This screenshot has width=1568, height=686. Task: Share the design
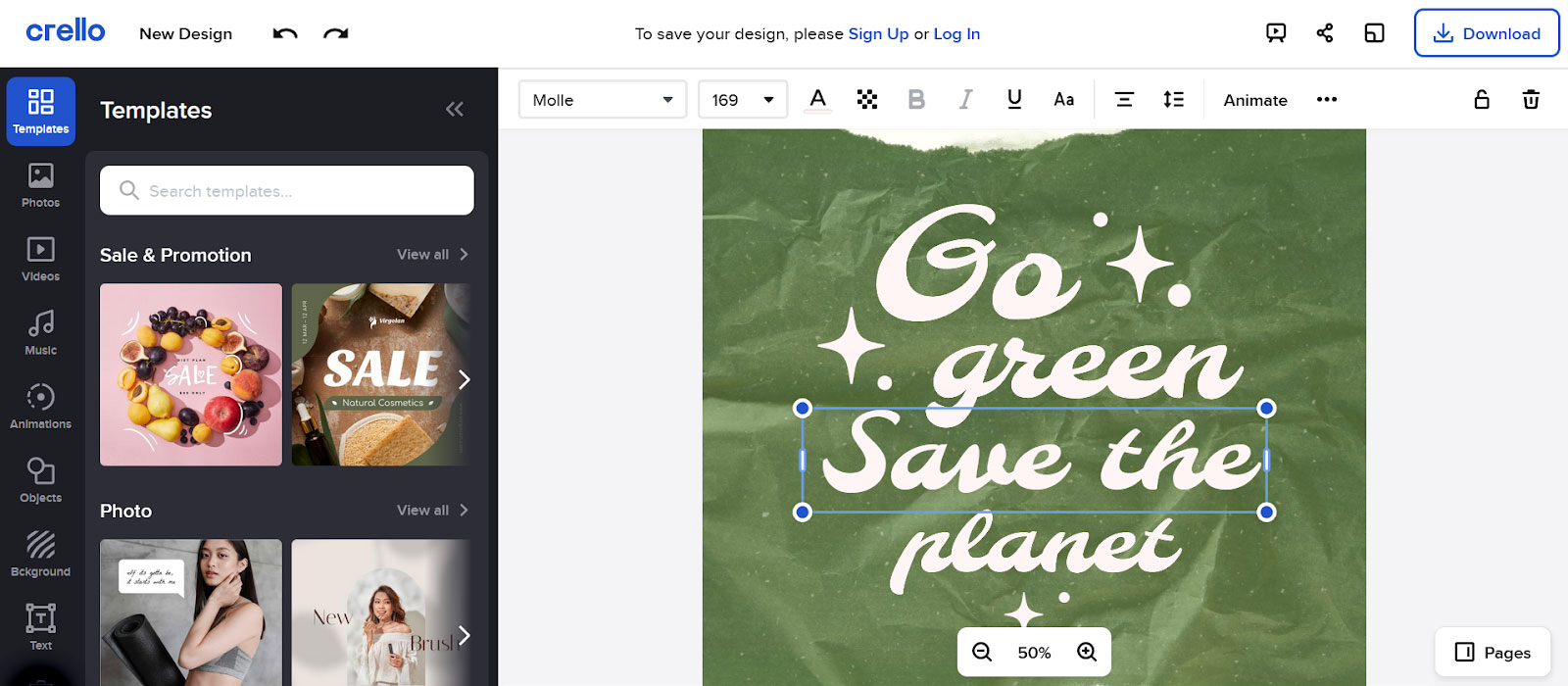coord(1325,33)
